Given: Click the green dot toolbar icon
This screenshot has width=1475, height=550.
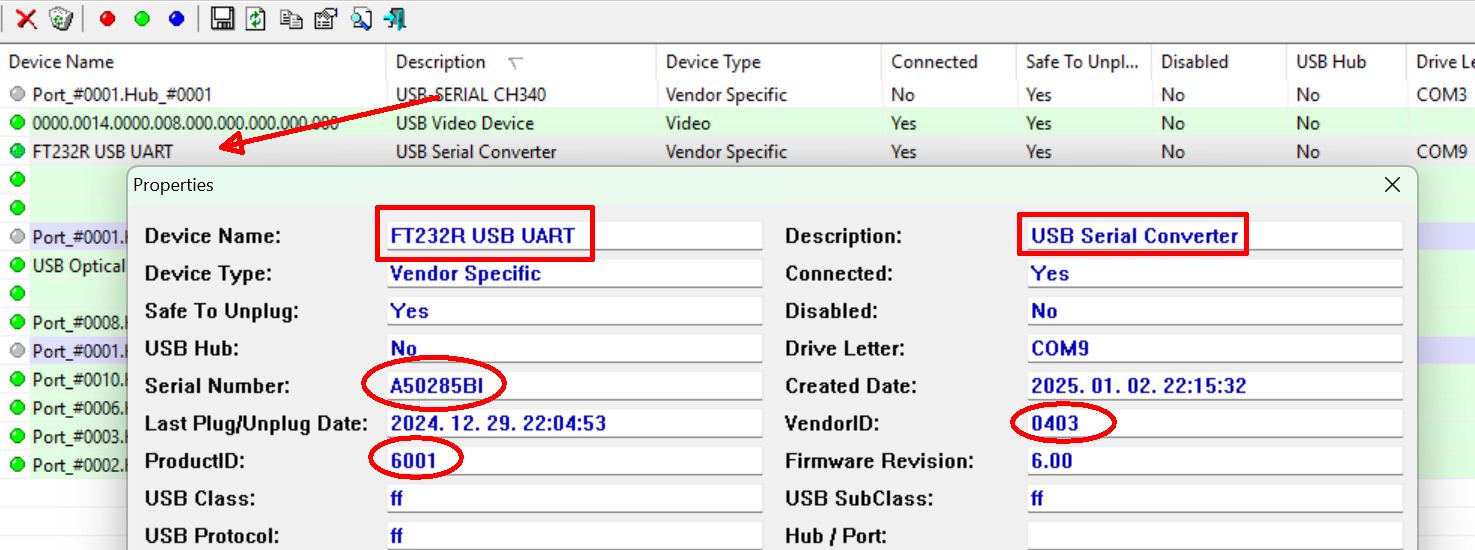Looking at the screenshot, I should (142, 18).
